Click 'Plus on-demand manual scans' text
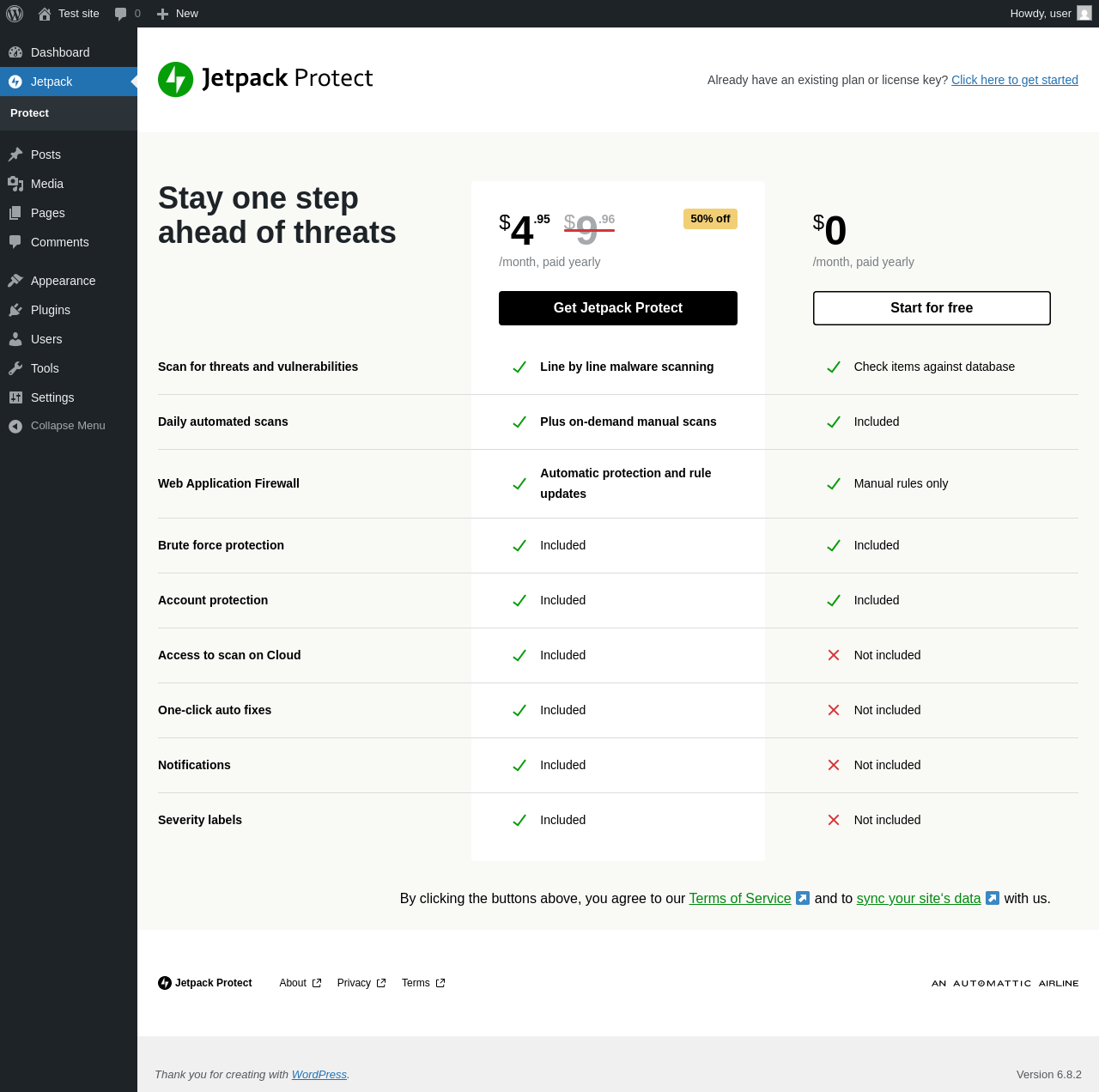The width and height of the screenshot is (1099, 1092). (x=628, y=422)
